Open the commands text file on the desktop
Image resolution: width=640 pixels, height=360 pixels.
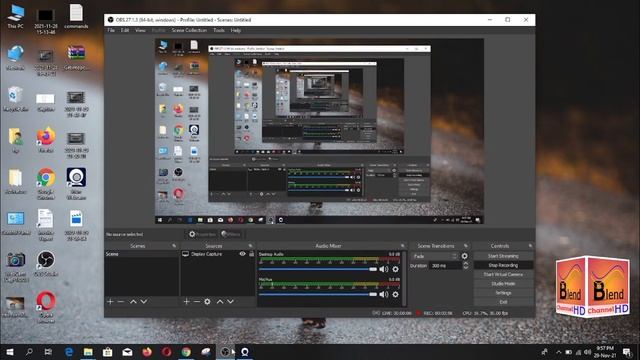coord(76,16)
